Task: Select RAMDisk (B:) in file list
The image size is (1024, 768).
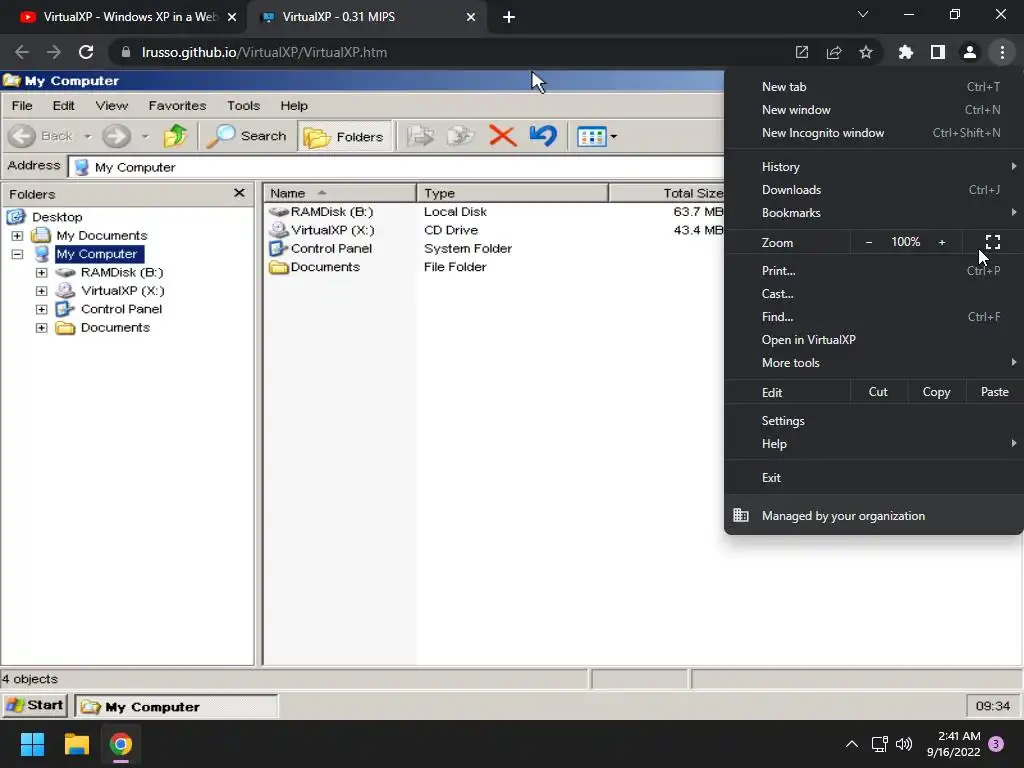Action: pyautogui.click(x=331, y=212)
